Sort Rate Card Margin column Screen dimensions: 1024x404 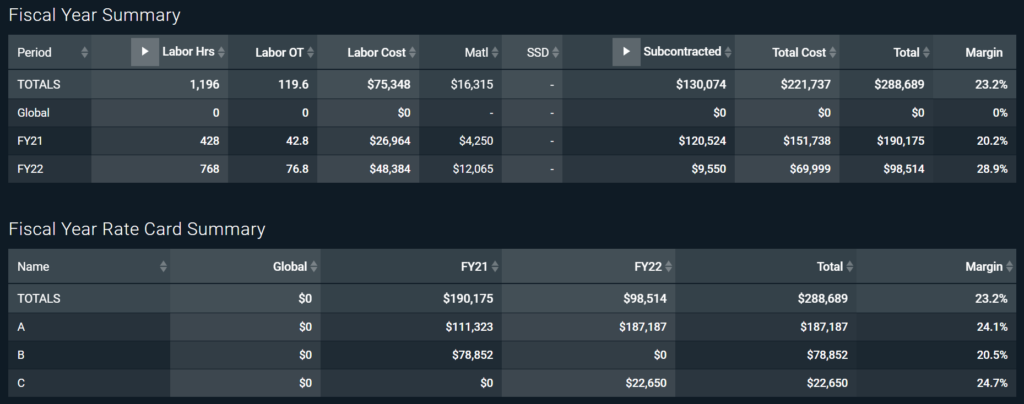[x=1012, y=267]
